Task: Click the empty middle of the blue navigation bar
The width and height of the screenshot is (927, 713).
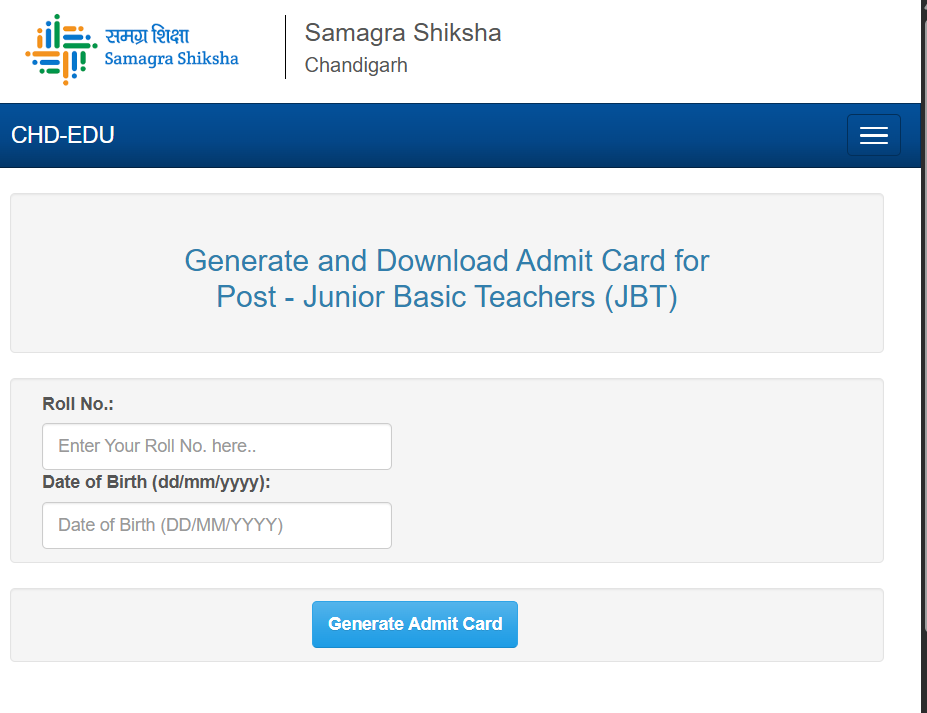Action: click(x=480, y=135)
